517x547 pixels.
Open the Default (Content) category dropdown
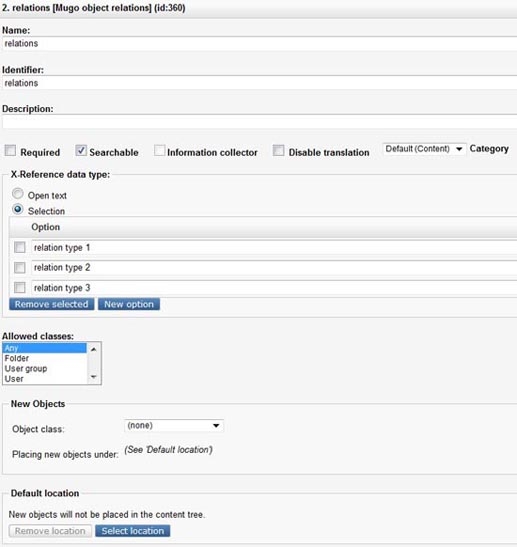point(424,149)
